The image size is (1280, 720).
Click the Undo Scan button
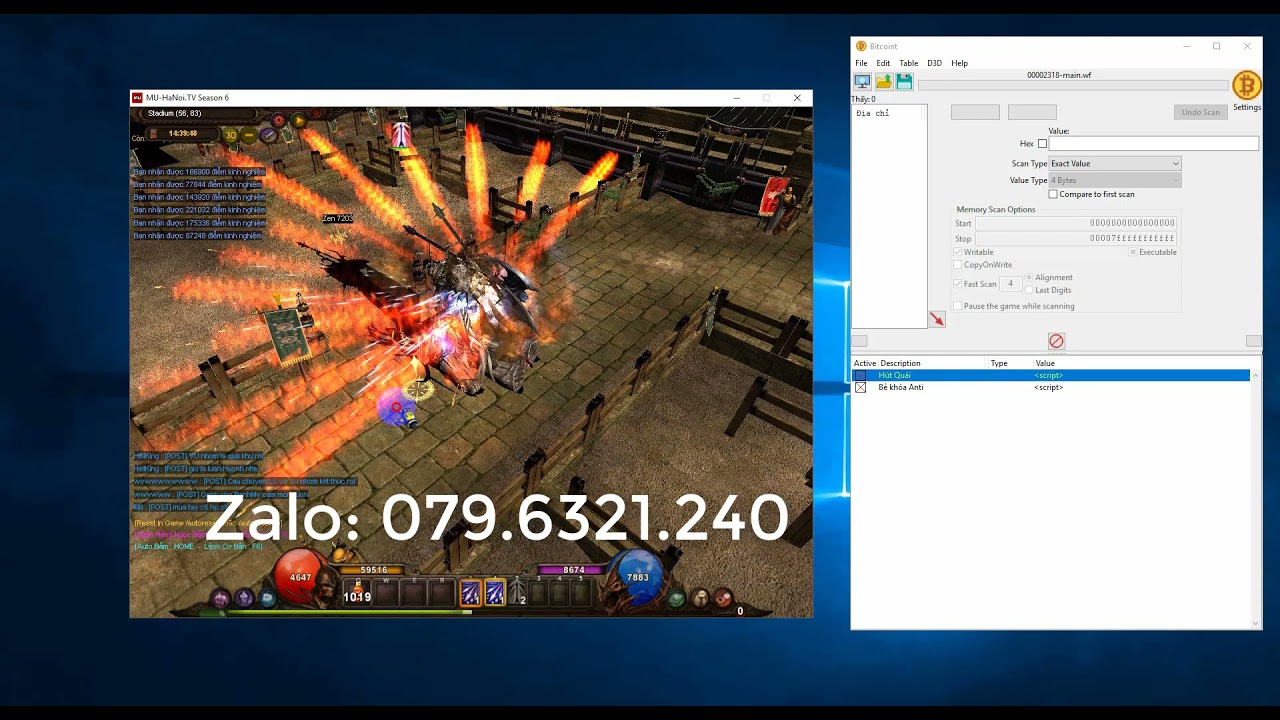[1200, 112]
